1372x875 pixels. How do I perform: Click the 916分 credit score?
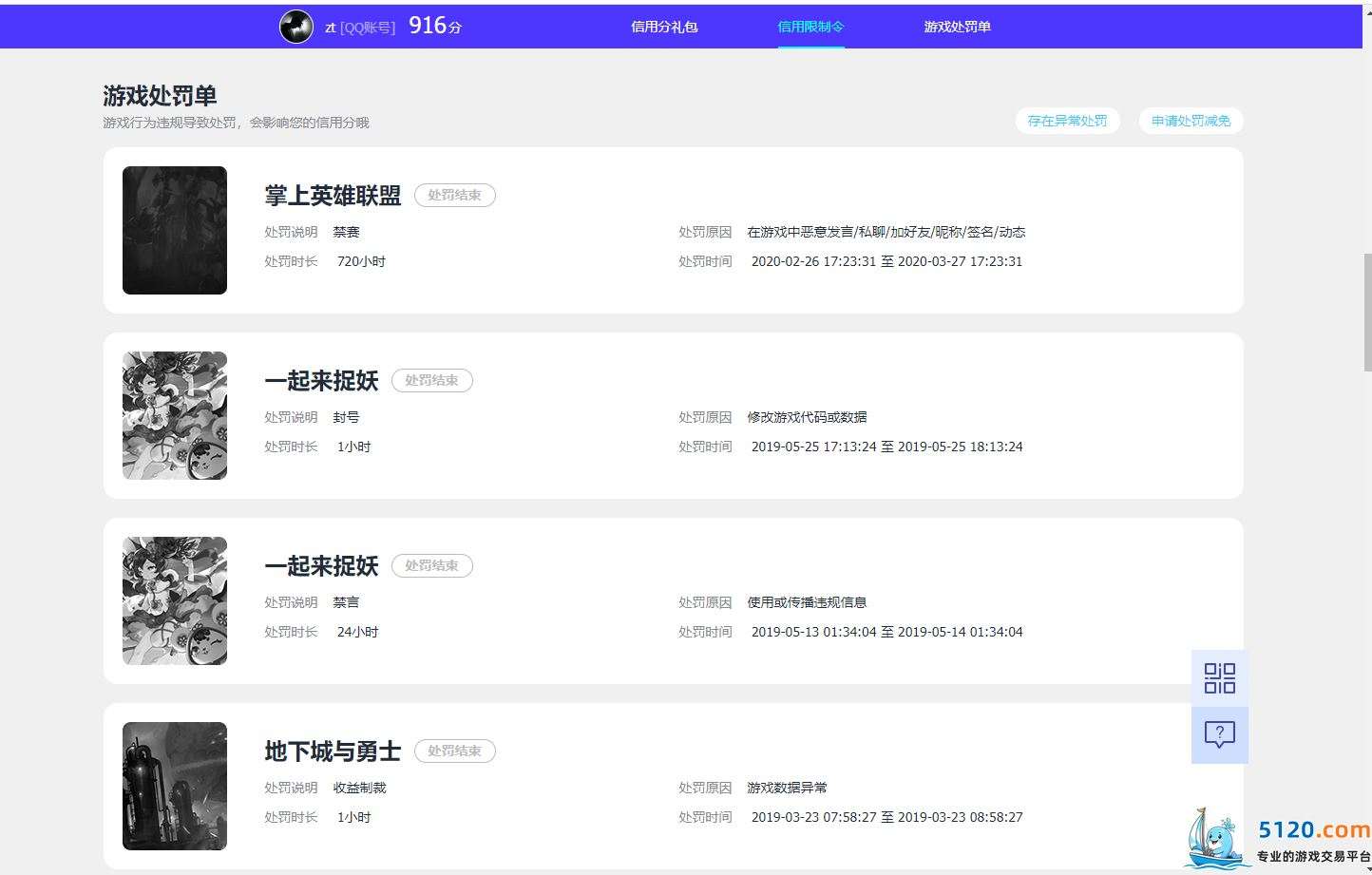[x=435, y=26]
